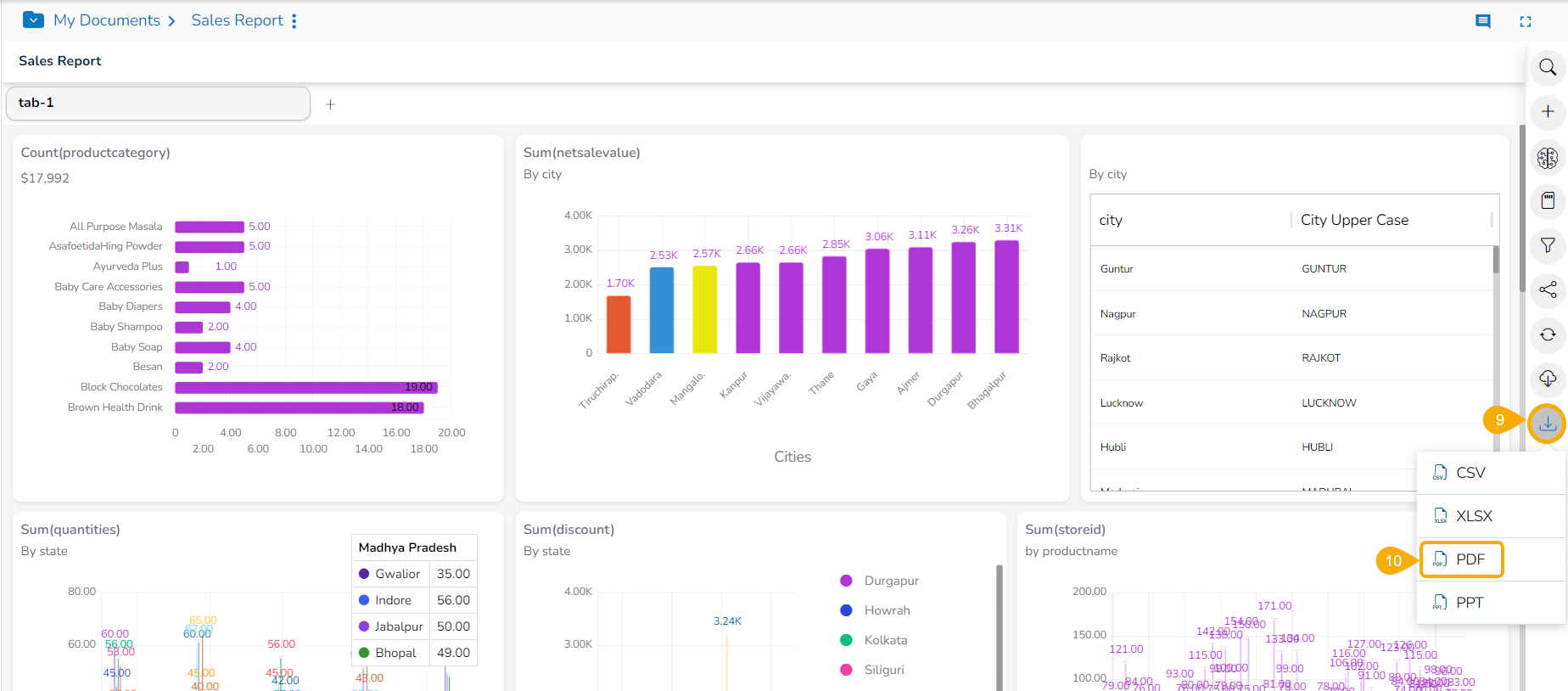1568x691 pixels.
Task: Expand the My Documents folder dropdown
Action: (x=33, y=20)
